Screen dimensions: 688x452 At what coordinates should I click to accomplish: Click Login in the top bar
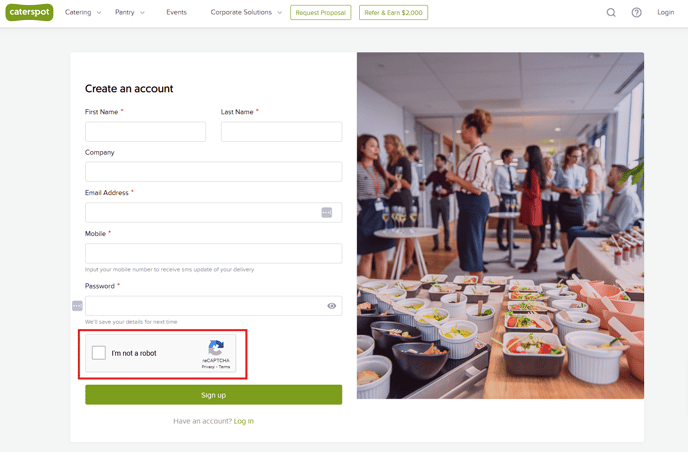[x=666, y=12]
